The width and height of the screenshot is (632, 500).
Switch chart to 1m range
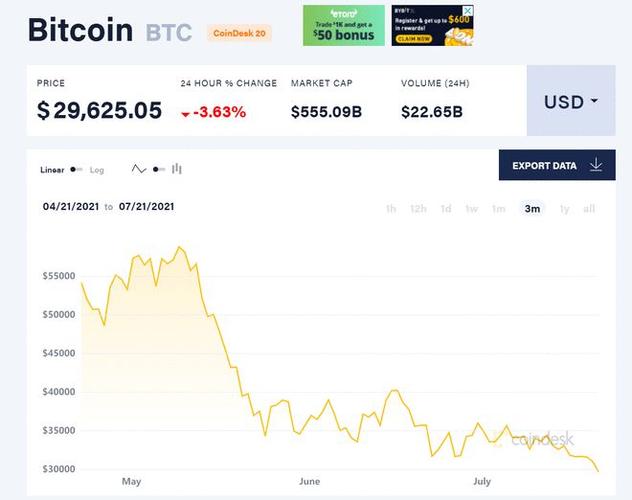point(498,208)
